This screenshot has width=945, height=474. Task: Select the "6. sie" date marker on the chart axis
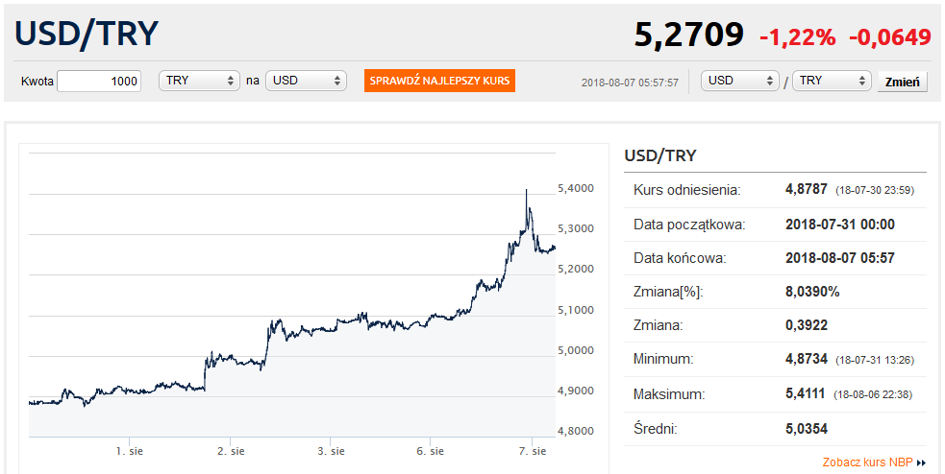[x=430, y=451]
